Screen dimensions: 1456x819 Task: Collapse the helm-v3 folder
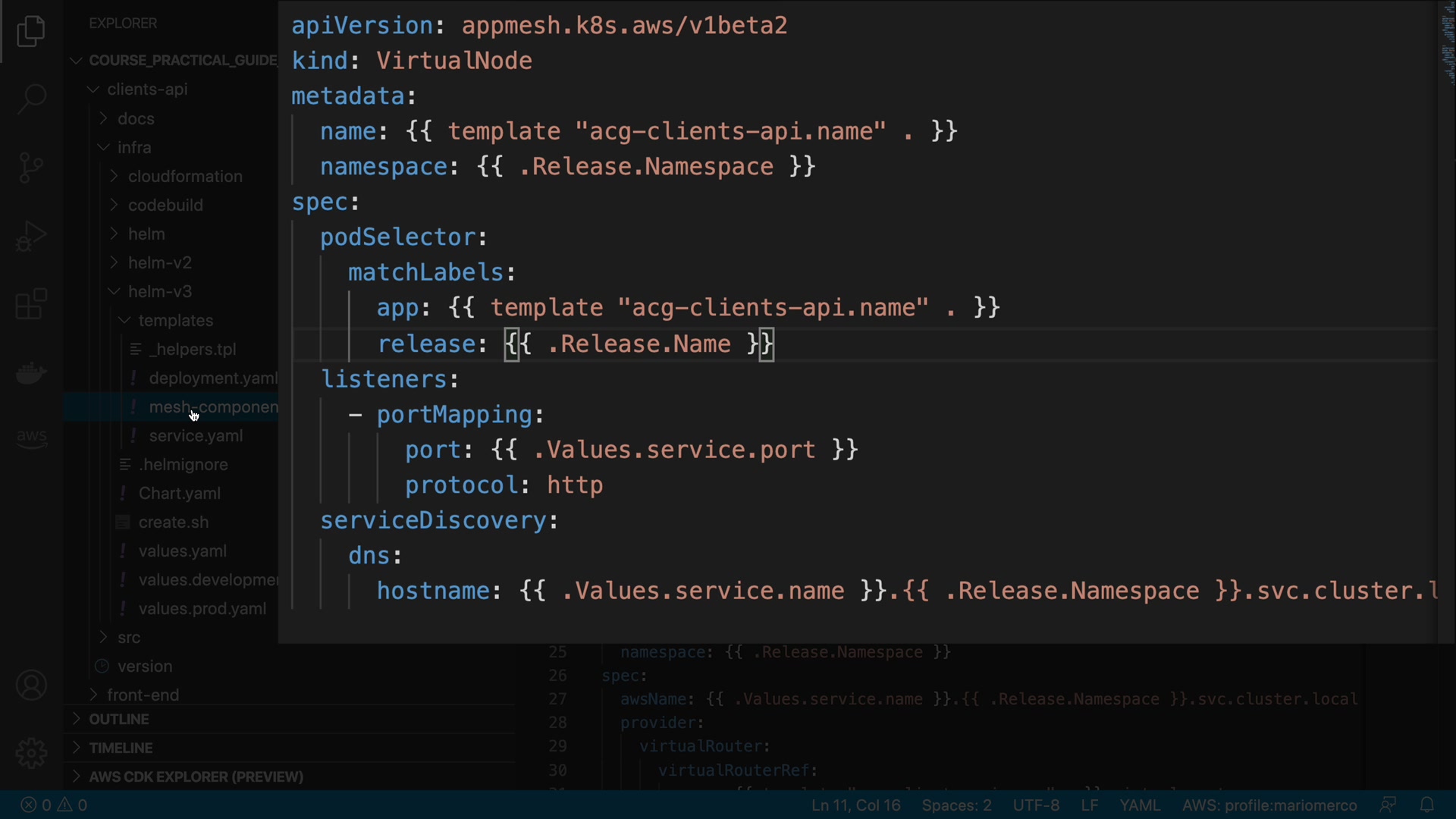click(x=159, y=291)
